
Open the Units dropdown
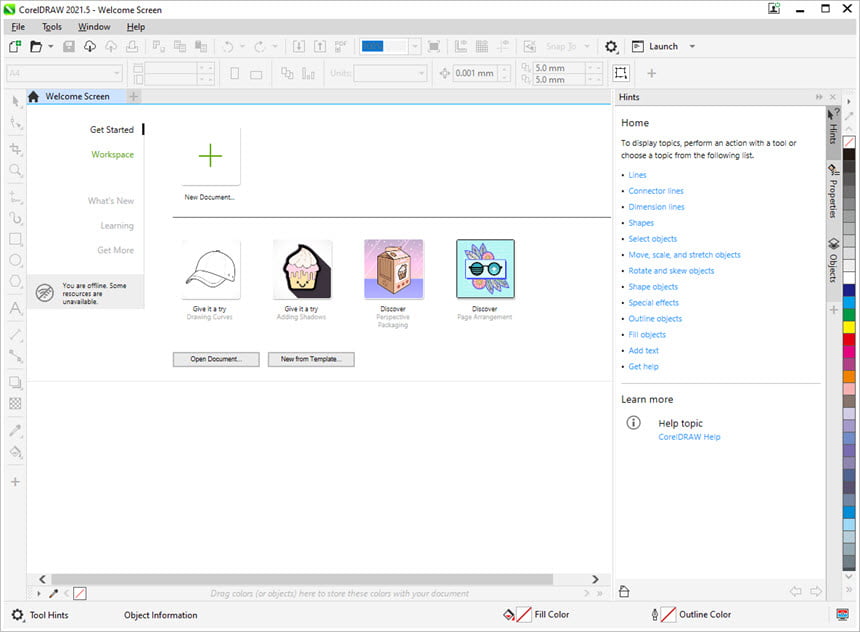pyautogui.click(x=421, y=73)
